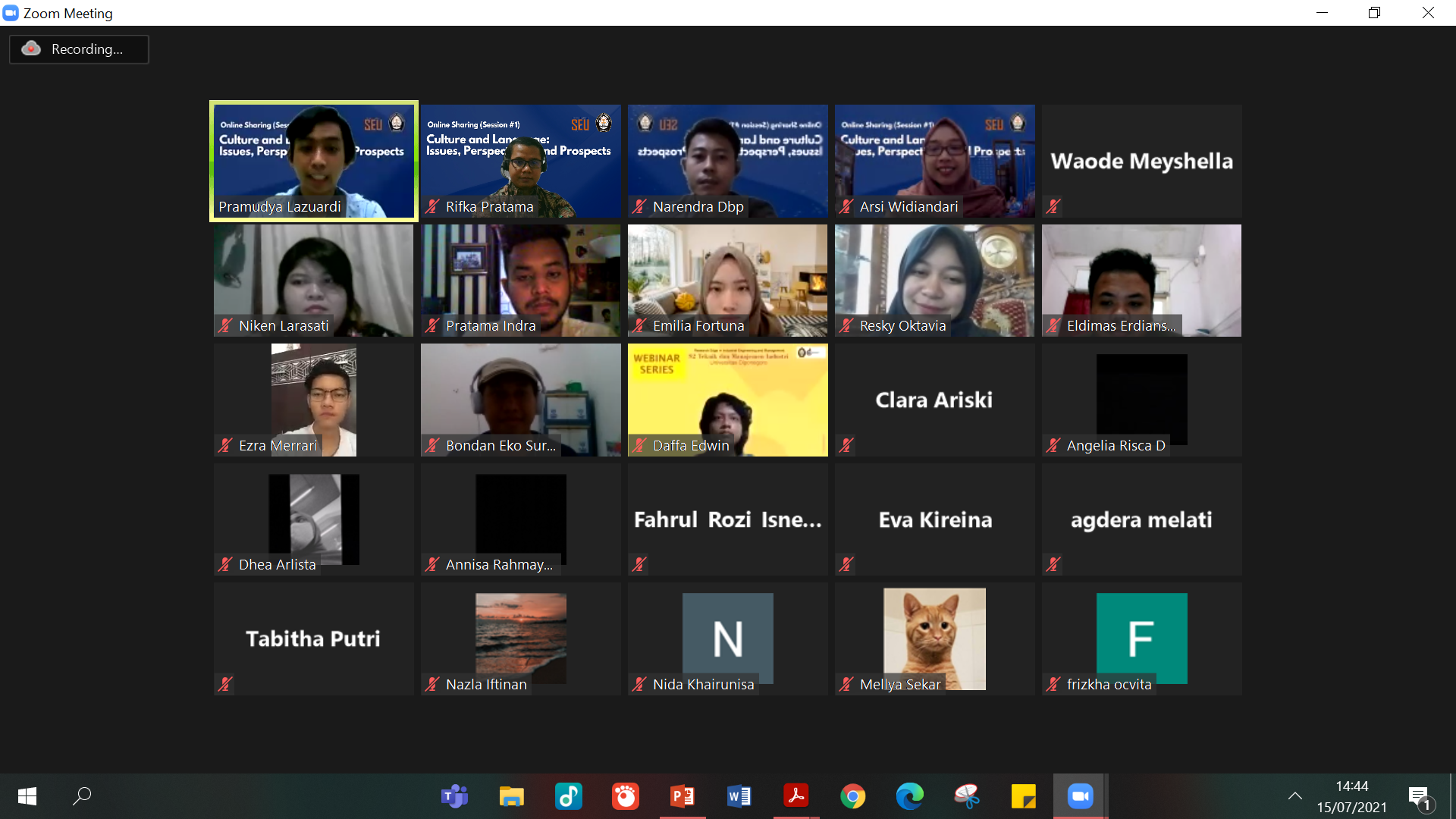The image size is (1456, 819).
Task: Click muted mic icon on Waode Meyshella
Action: click(1053, 206)
